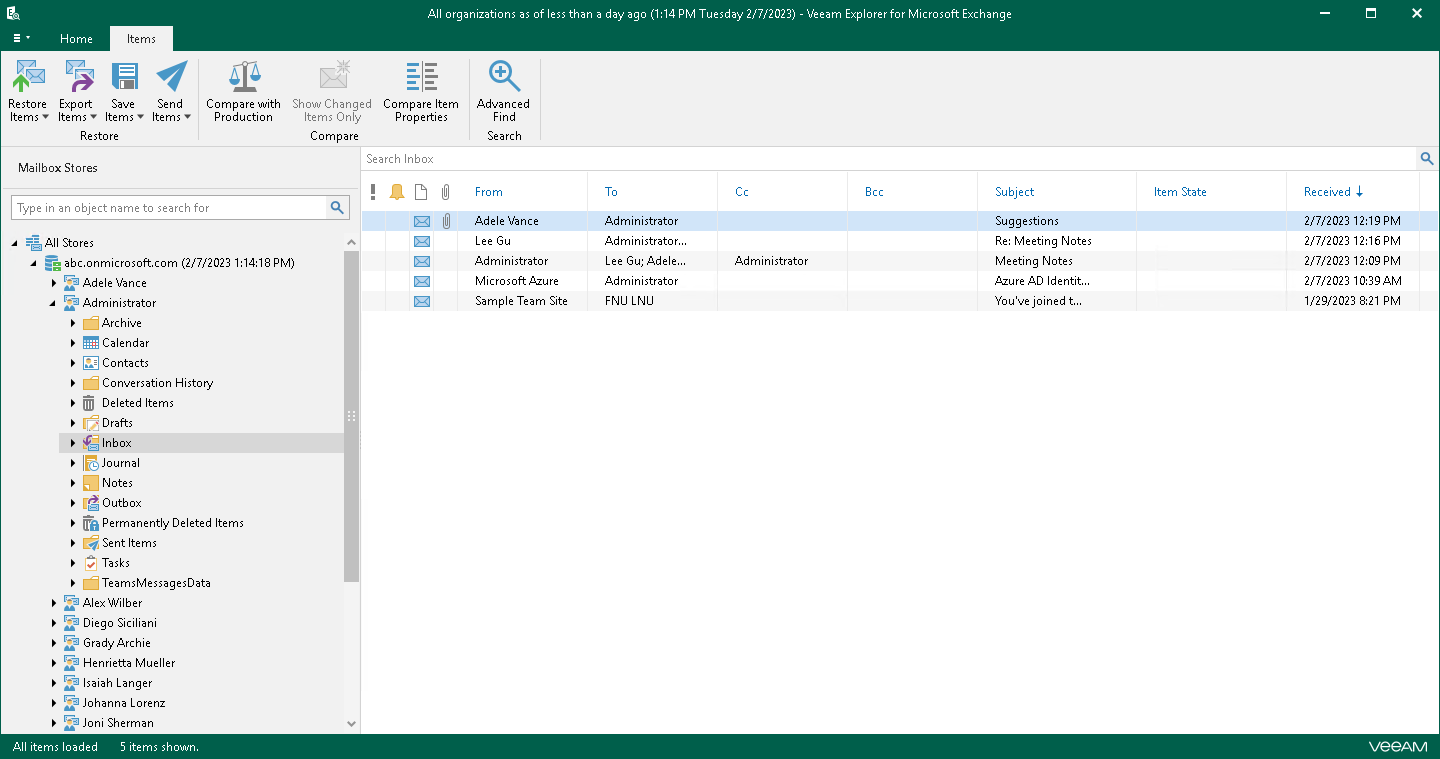This screenshot has height=759, width=1440.
Task: Click the mailbox tree vertical scrollbar
Action: point(351,415)
